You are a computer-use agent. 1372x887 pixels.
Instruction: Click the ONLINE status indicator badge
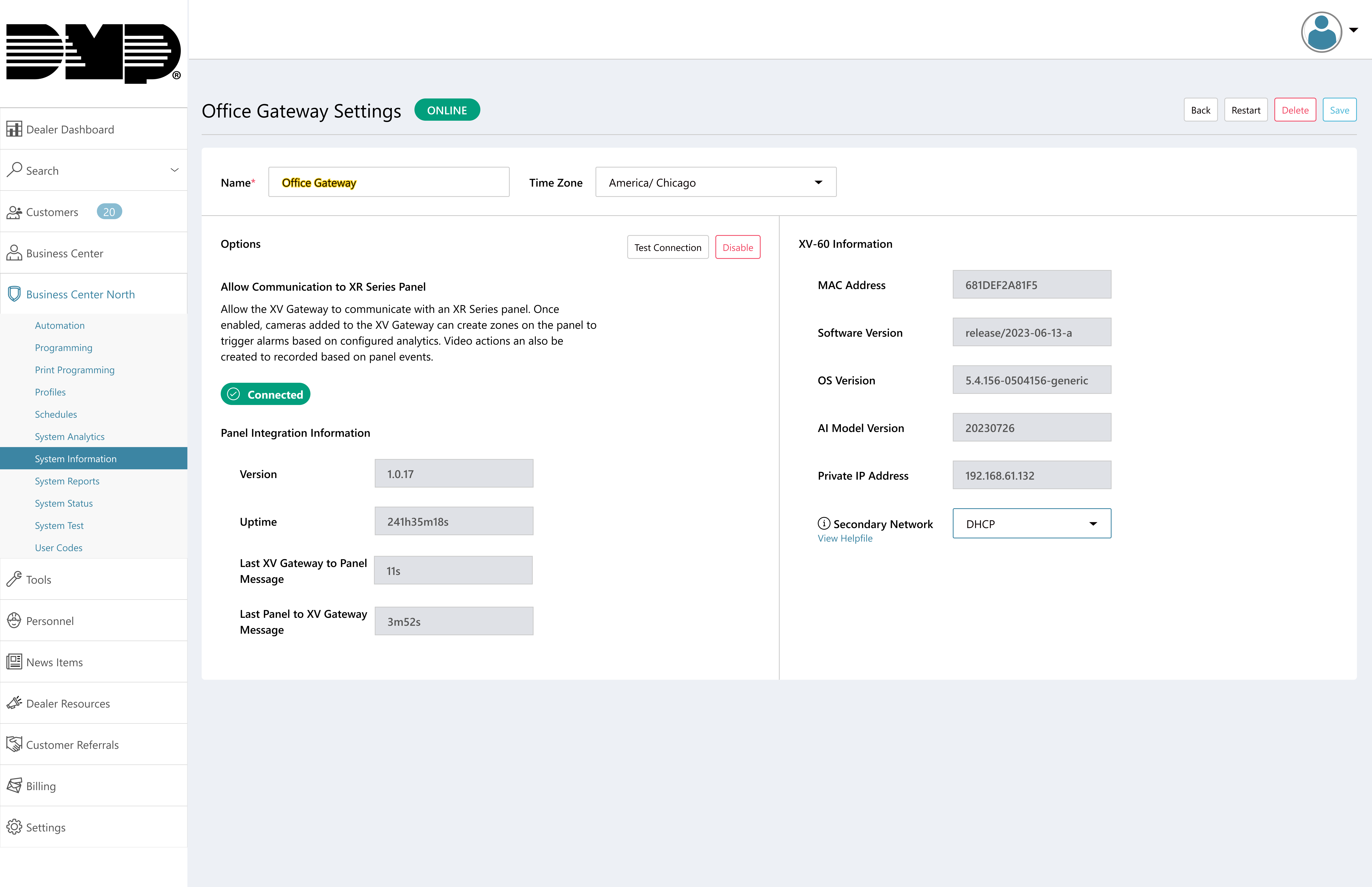click(x=447, y=110)
